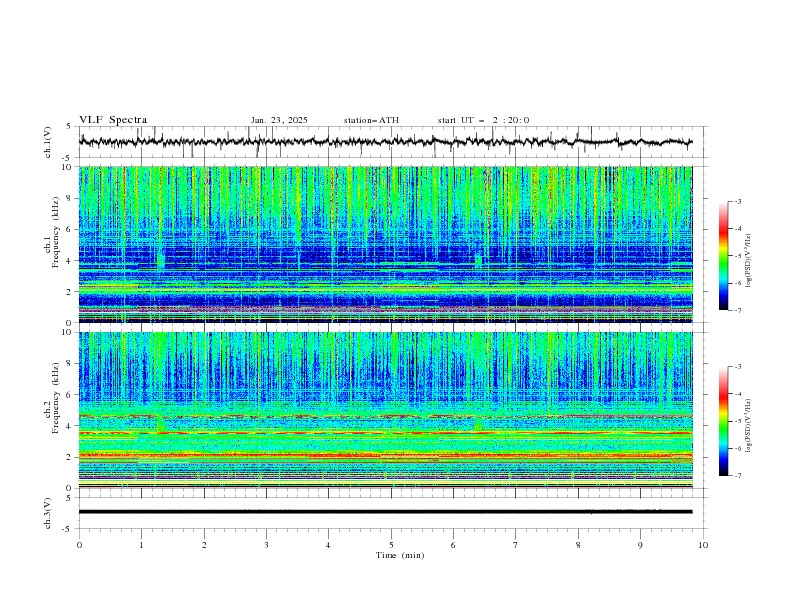Image resolution: width=792 pixels, height=612 pixels.
Task: Click the "5" tick on the time axis
Action: (391, 545)
